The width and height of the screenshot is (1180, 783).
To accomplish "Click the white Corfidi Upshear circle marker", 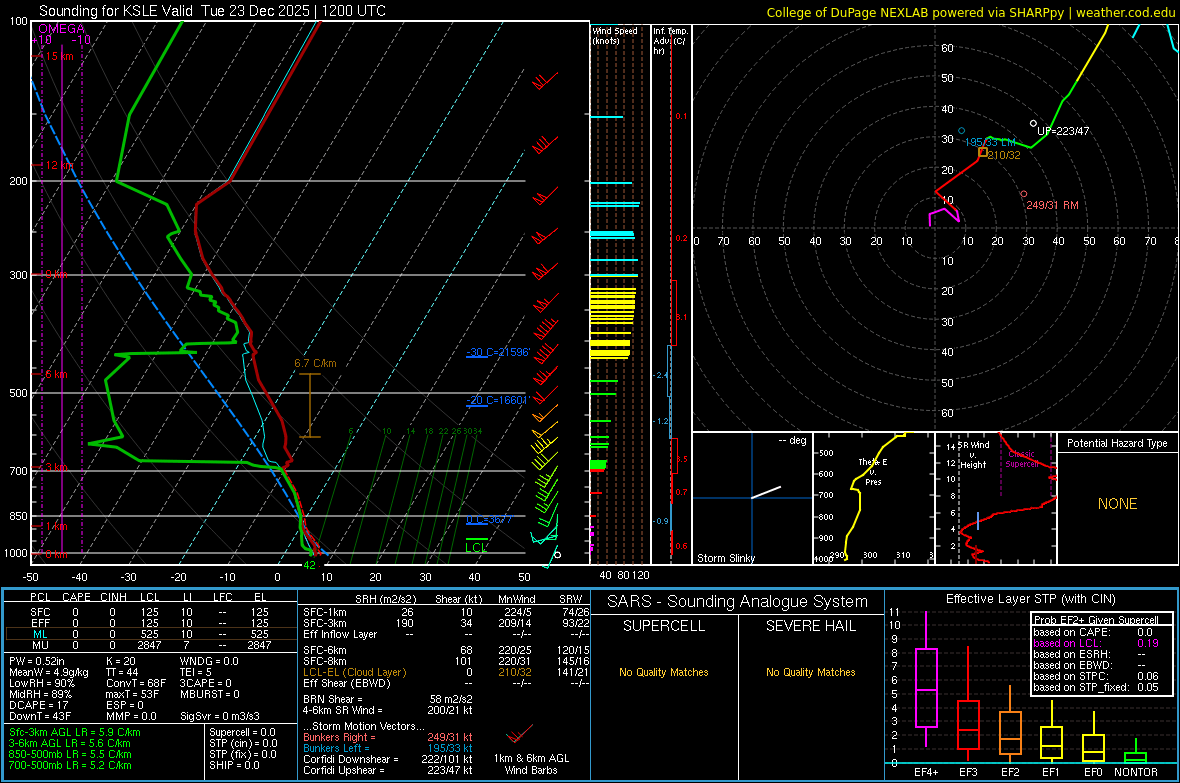I will point(1033,123).
